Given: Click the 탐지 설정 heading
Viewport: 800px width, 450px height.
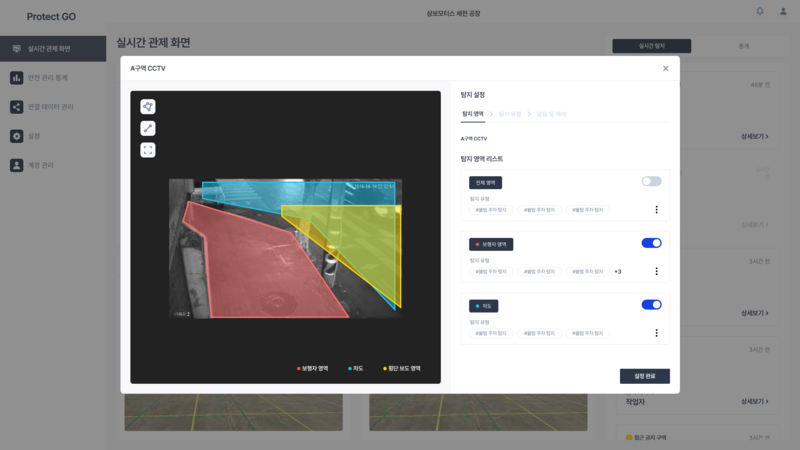Looking at the screenshot, I should tap(472, 95).
